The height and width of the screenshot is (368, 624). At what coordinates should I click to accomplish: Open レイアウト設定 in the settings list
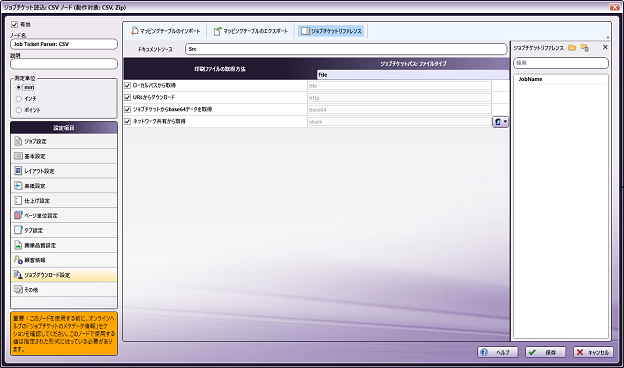(64, 171)
